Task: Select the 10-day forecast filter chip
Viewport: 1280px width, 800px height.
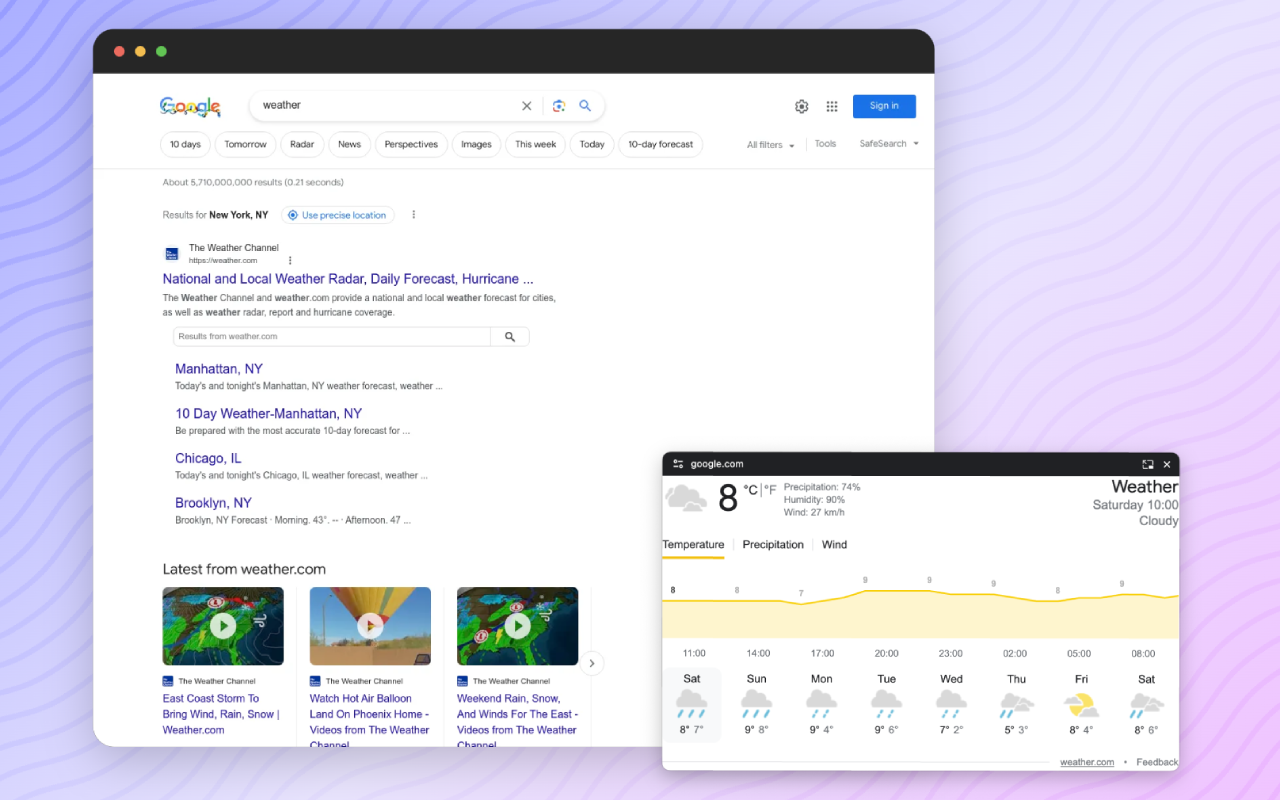Action: click(660, 145)
